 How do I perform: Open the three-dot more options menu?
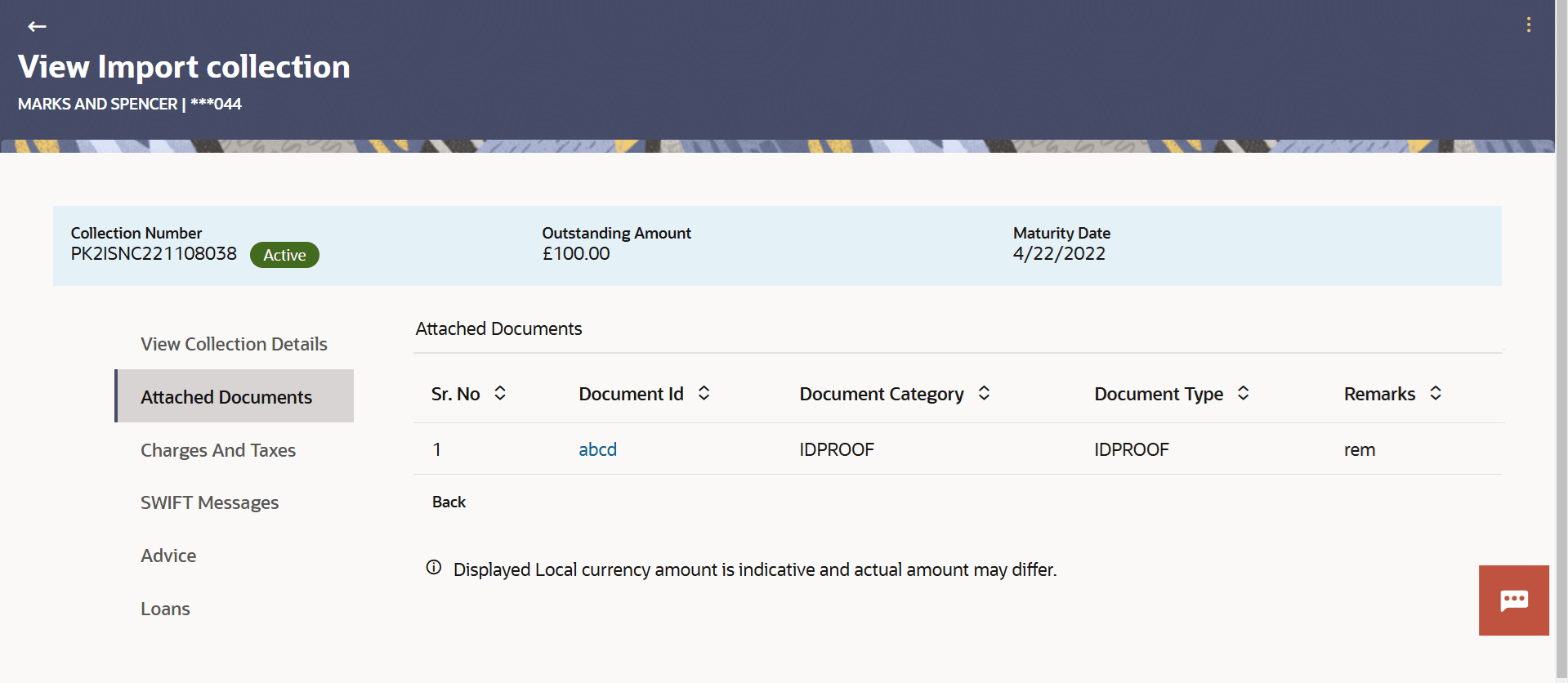pyautogui.click(x=1528, y=25)
